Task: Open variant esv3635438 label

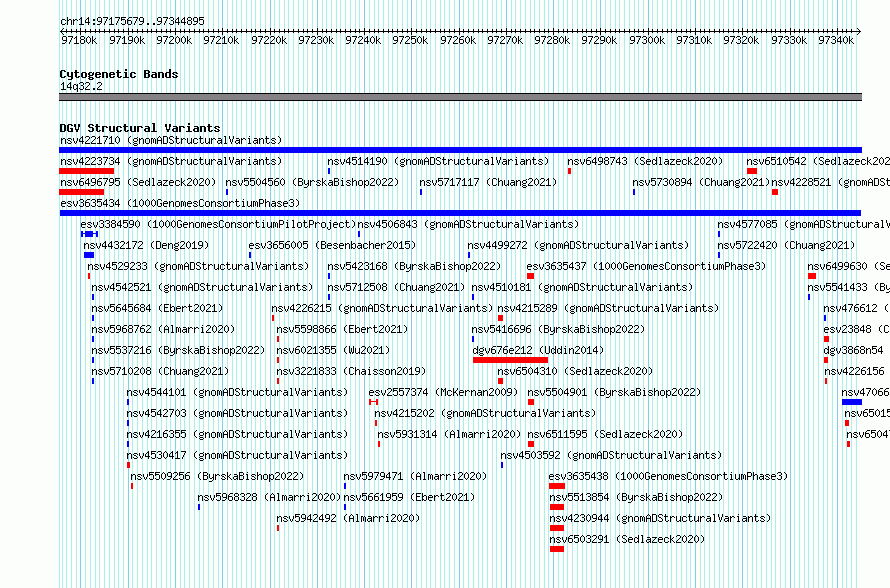Action: [x=669, y=476]
